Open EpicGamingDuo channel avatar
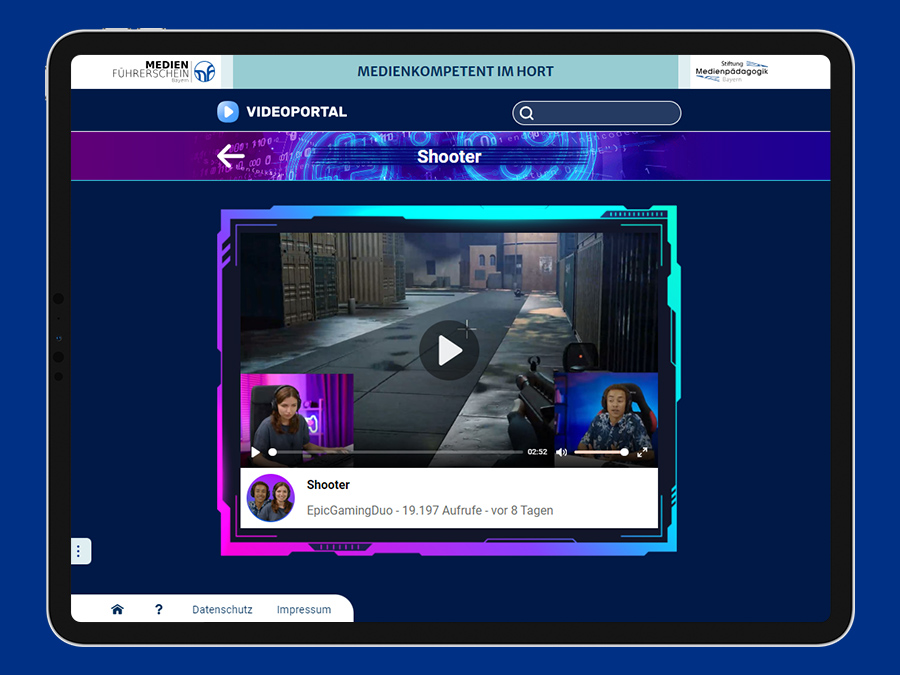Viewport: 900px width, 675px height. (x=271, y=498)
